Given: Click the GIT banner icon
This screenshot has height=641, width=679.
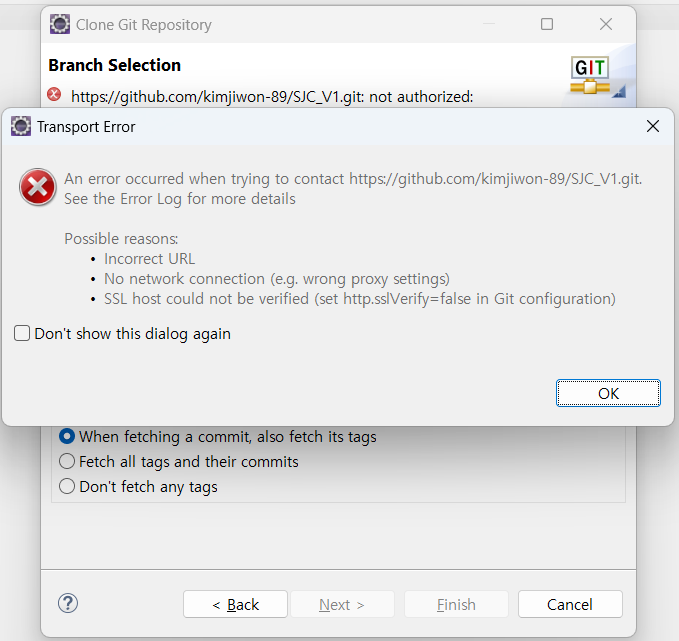Looking at the screenshot, I should click(594, 76).
